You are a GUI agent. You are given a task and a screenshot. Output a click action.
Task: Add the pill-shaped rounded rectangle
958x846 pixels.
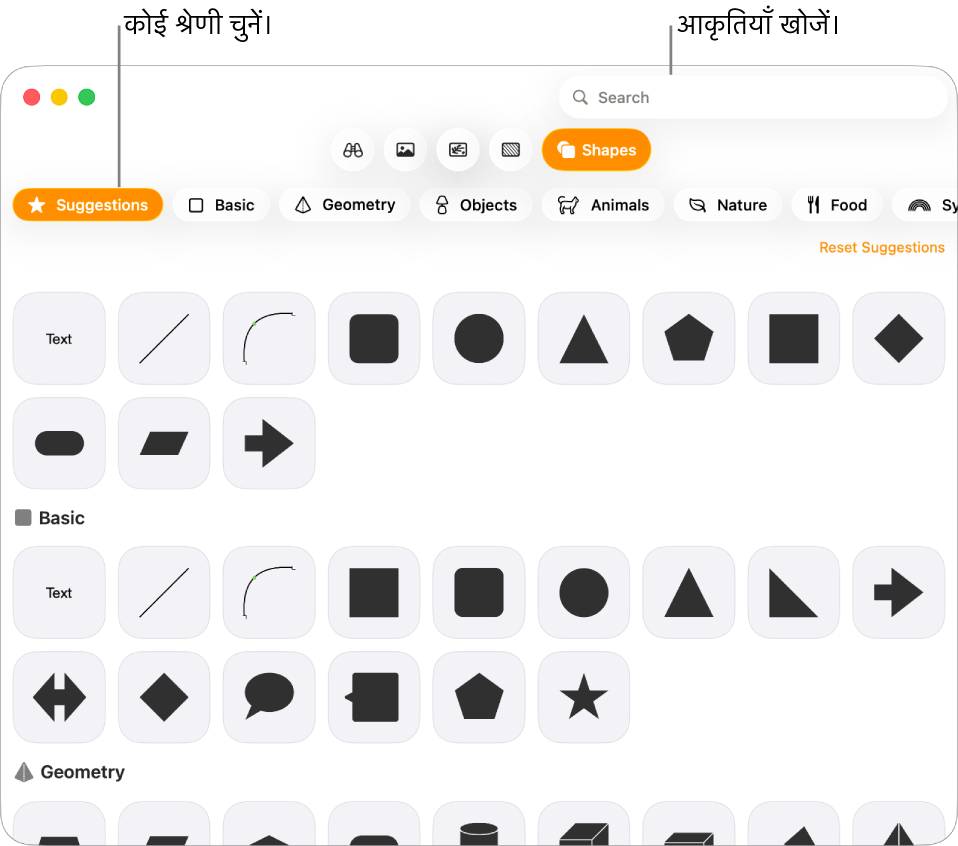click(x=59, y=443)
